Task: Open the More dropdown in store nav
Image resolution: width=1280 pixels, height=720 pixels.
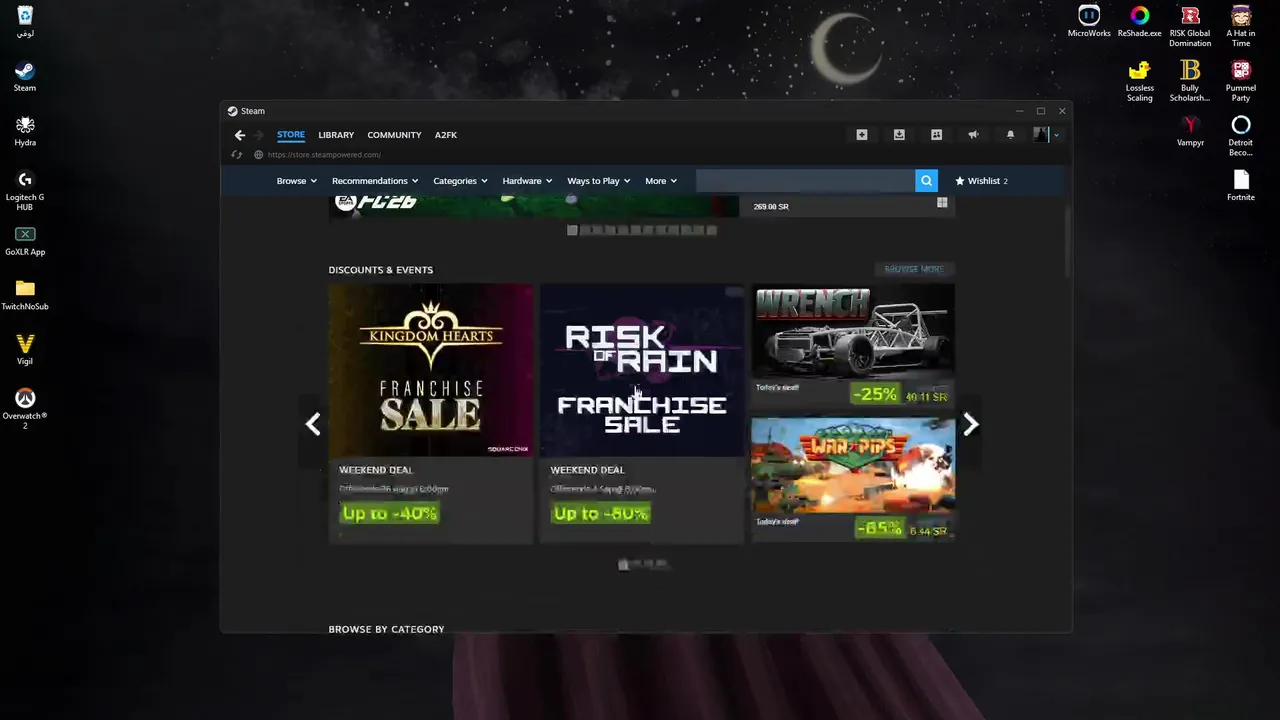Action: [661, 181]
